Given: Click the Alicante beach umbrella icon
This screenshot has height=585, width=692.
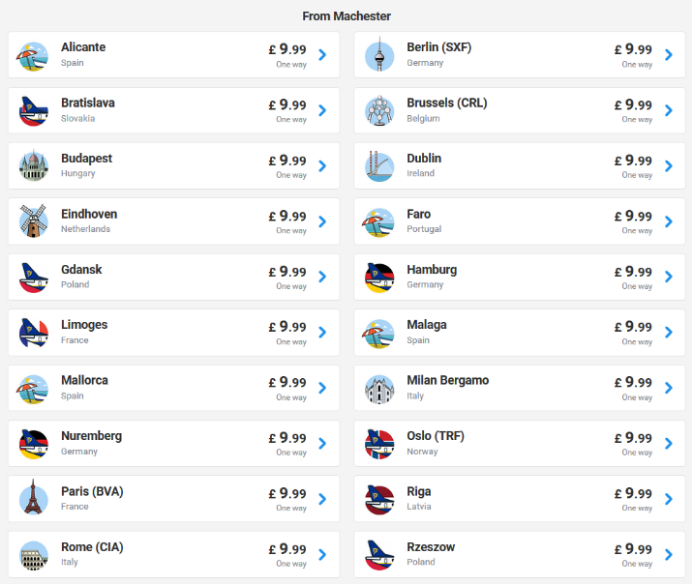Looking at the screenshot, I should 33,56.
